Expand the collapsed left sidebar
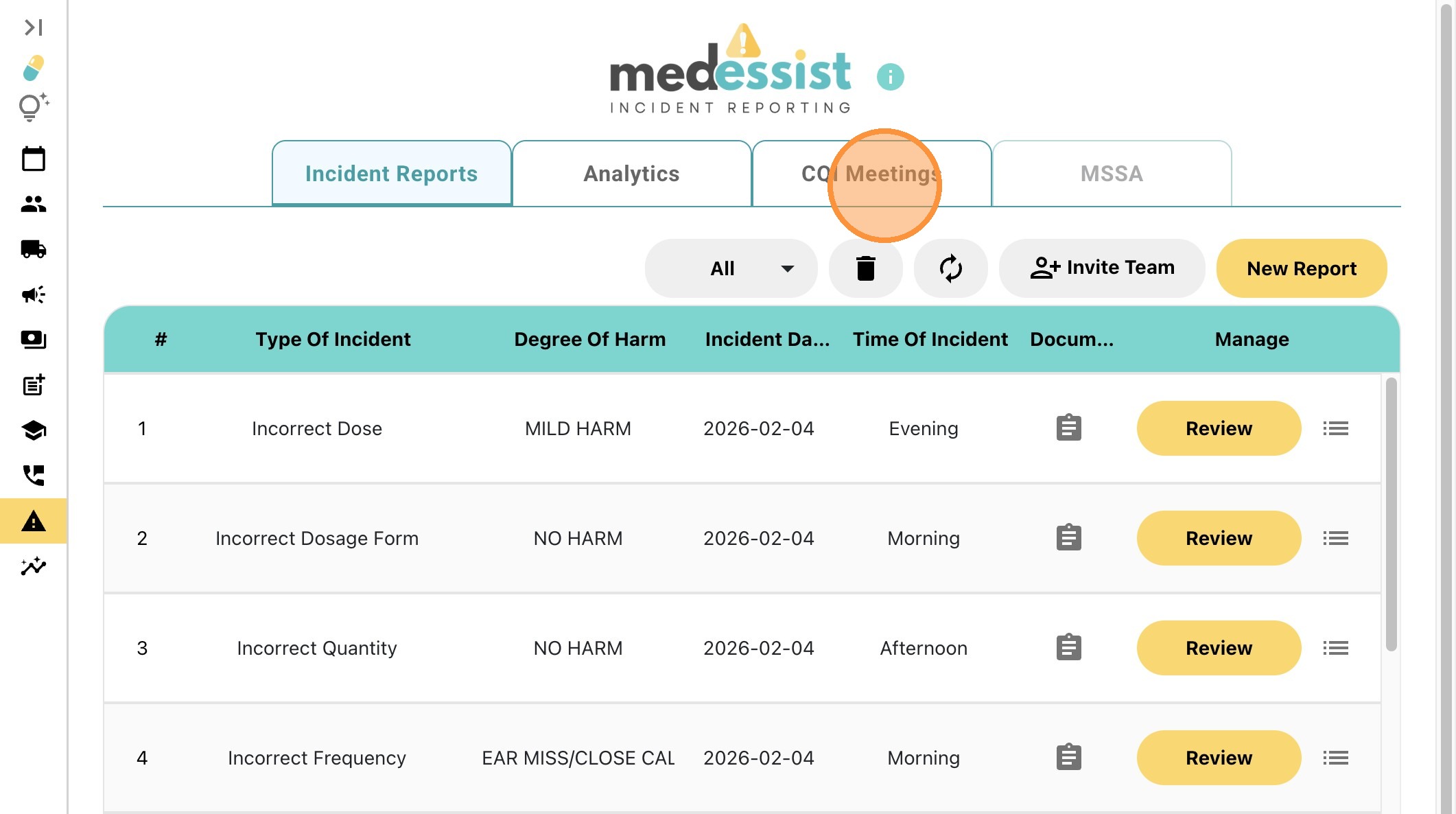 (x=33, y=27)
